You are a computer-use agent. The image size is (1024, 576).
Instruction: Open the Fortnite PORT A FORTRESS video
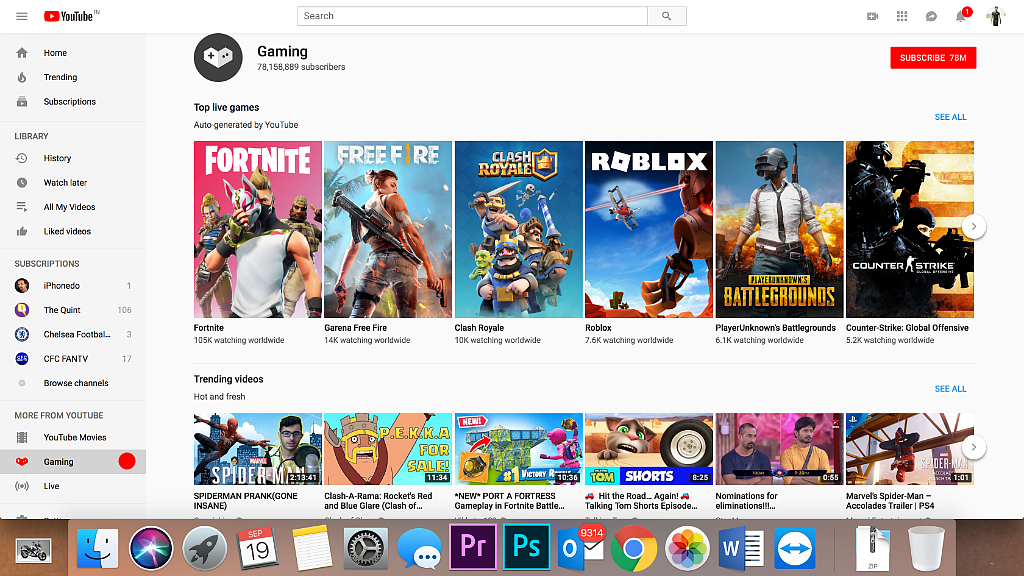[x=519, y=449]
